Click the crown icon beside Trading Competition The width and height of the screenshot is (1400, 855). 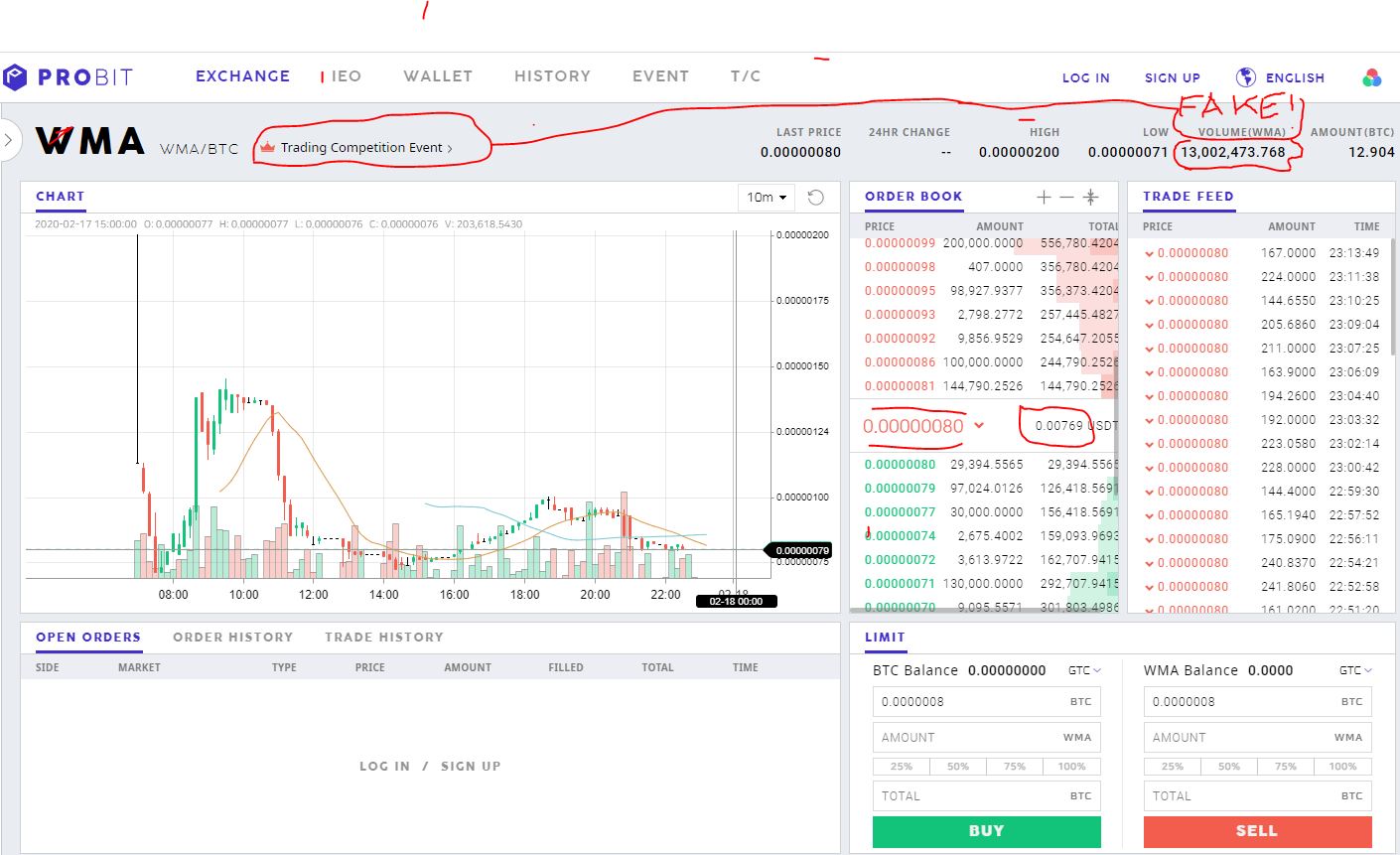pyautogui.click(x=266, y=147)
